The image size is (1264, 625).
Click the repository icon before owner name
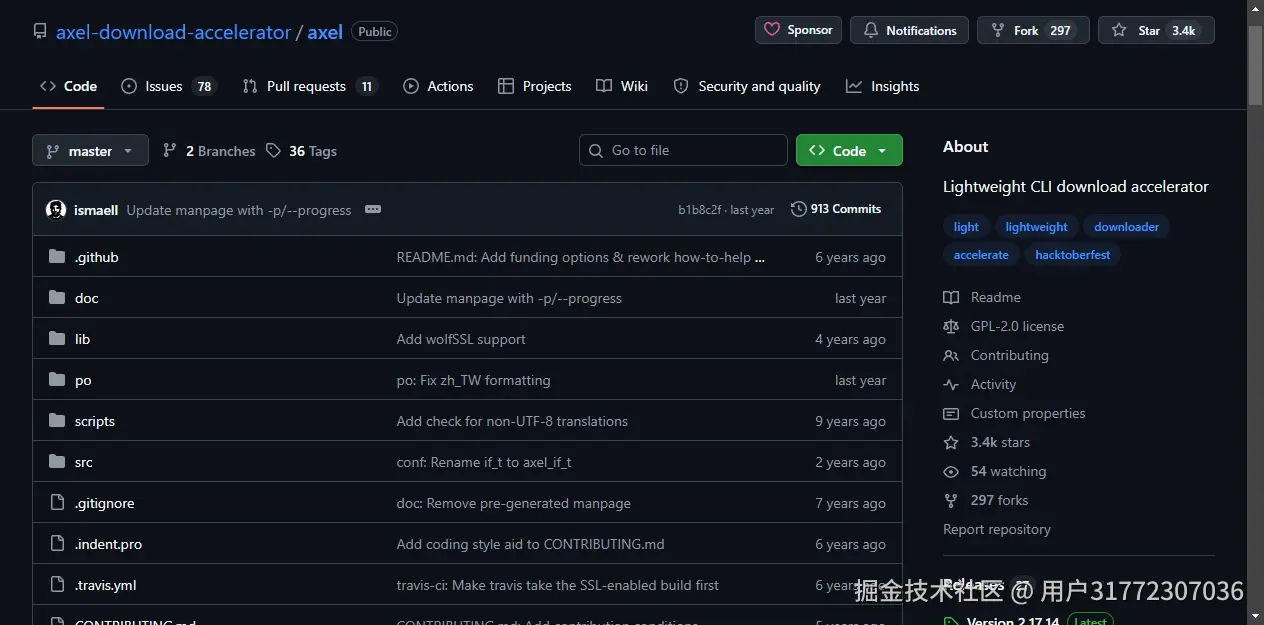40,32
